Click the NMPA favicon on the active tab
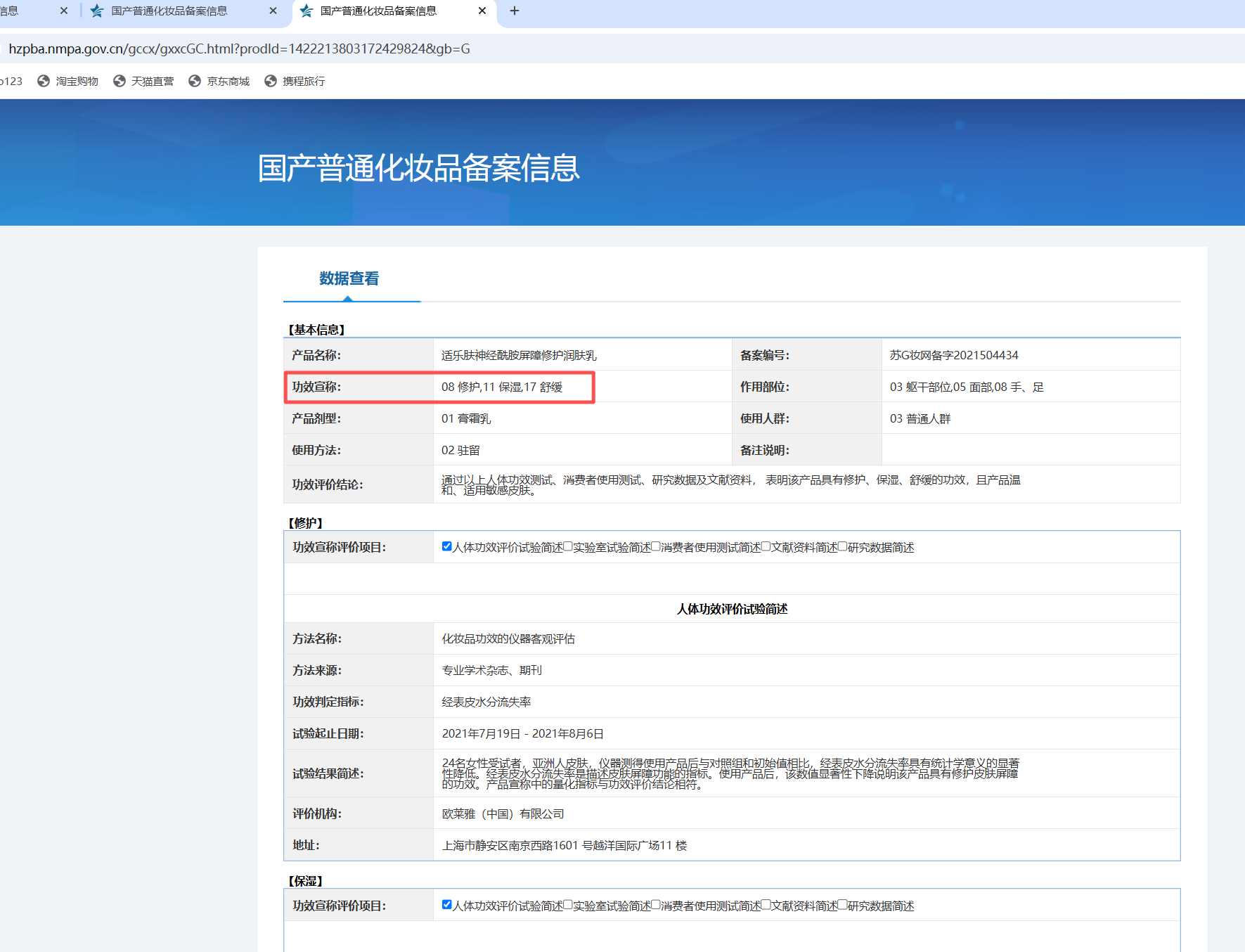 (307, 11)
